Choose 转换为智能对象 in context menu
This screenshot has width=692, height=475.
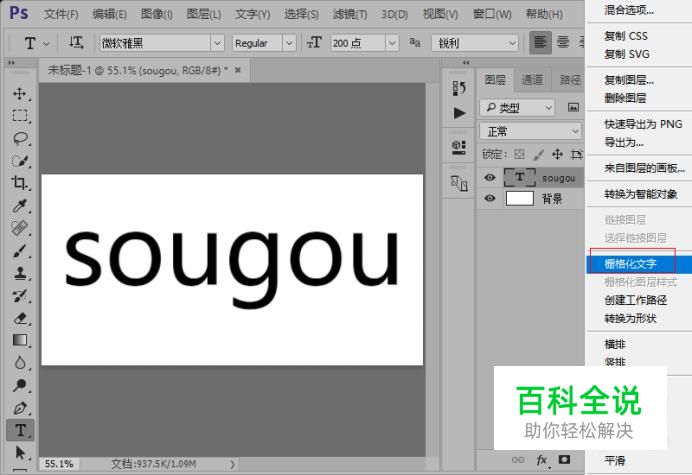(639, 194)
